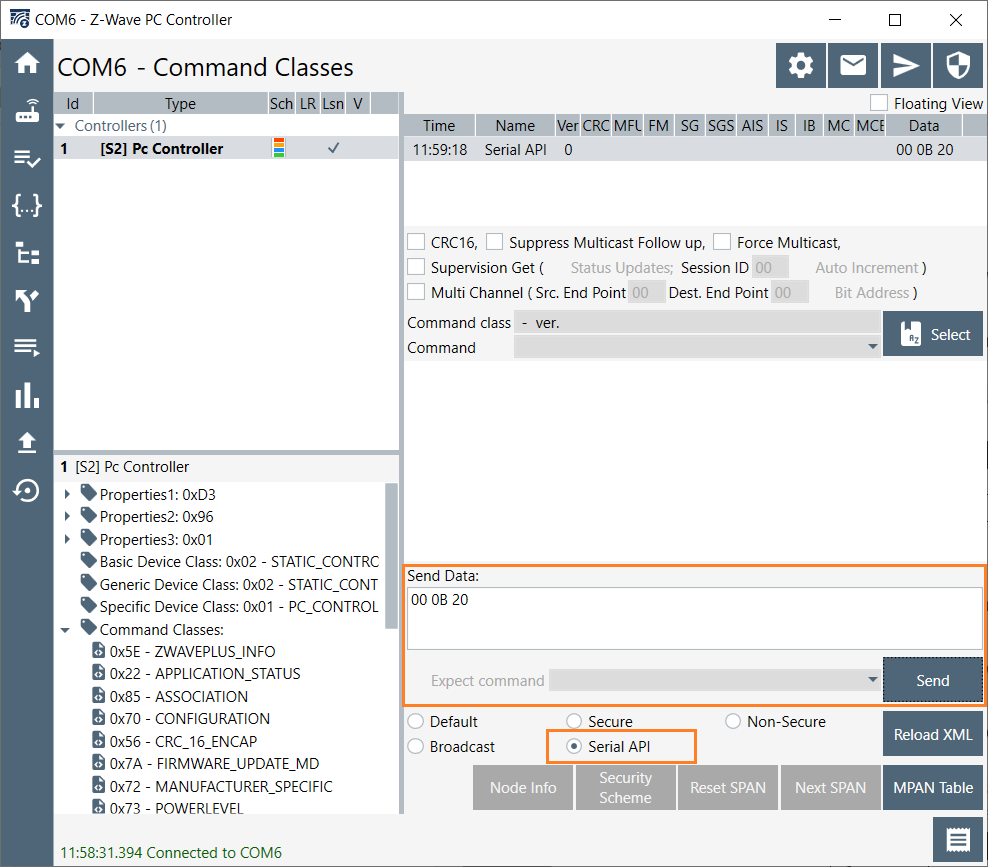988x867 pixels.
Task: Open the curly braces command classes icon
Action: tap(27, 206)
